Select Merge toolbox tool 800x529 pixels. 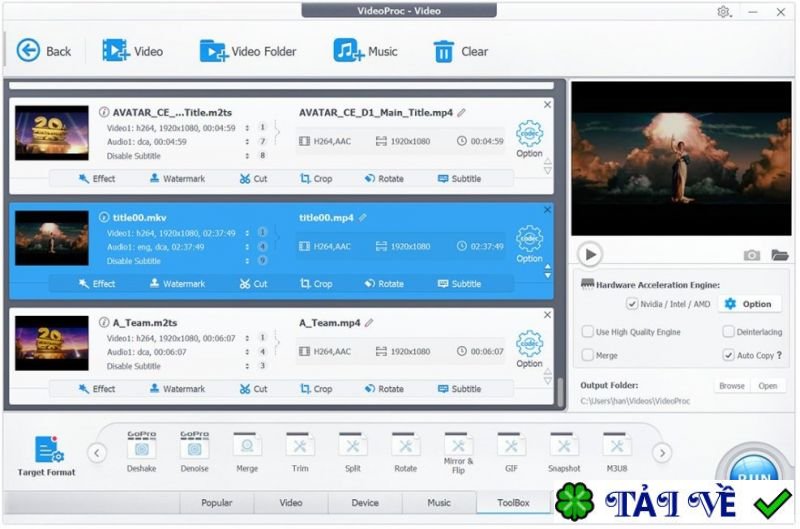pyautogui.click(x=247, y=452)
